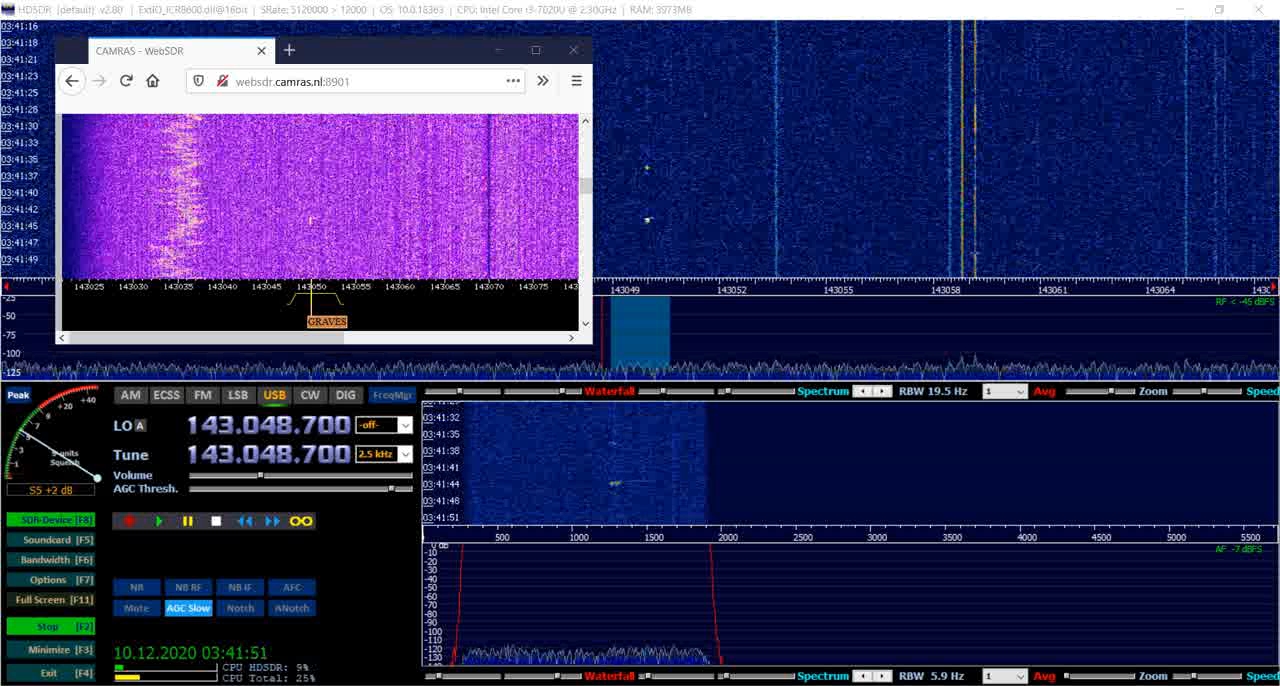Click the LO frequency display 143.048.700
Screen dimensions: 1280x686
pos(268,425)
